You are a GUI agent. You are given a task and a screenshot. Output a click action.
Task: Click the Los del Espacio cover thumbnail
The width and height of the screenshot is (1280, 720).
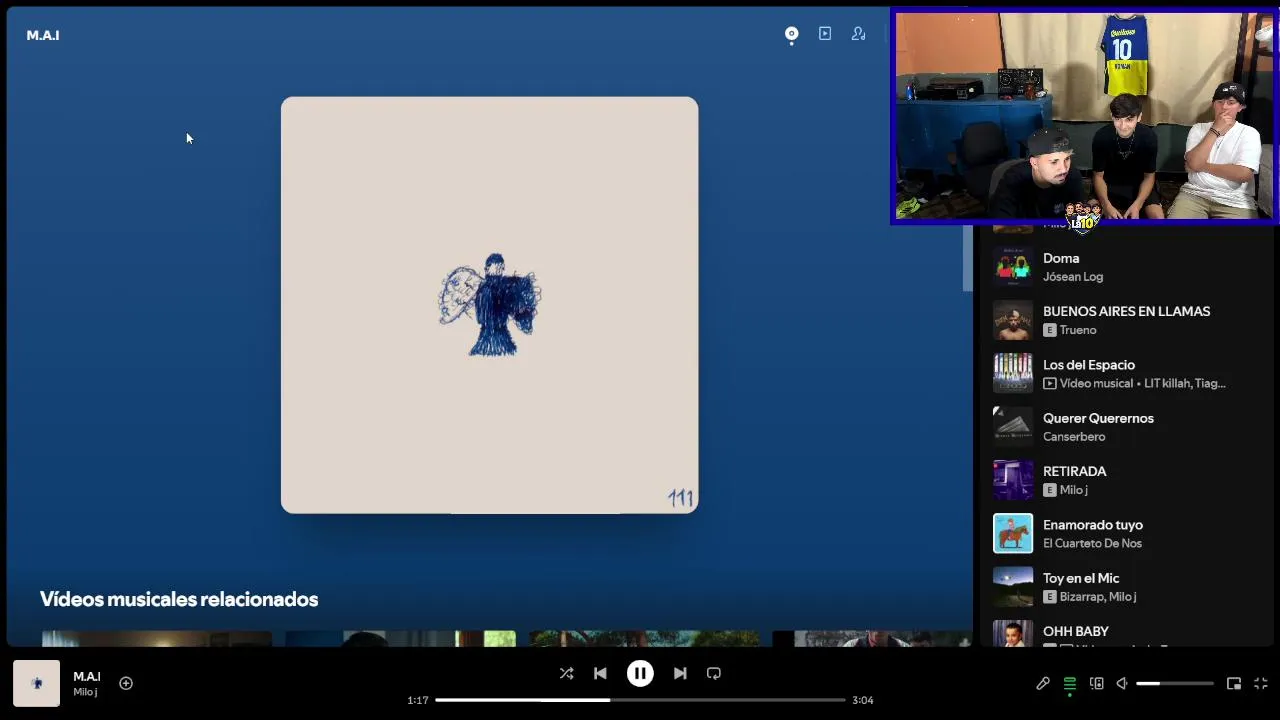tap(1013, 374)
